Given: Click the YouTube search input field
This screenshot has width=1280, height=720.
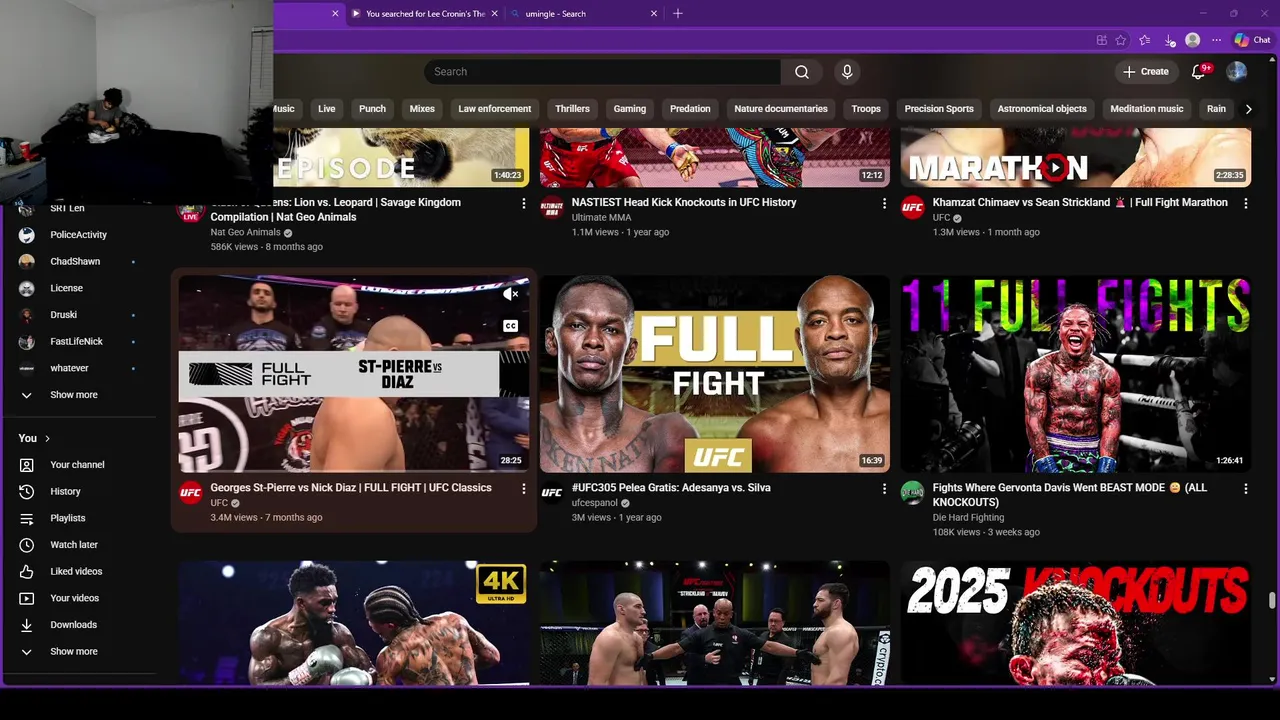Looking at the screenshot, I should tap(602, 72).
